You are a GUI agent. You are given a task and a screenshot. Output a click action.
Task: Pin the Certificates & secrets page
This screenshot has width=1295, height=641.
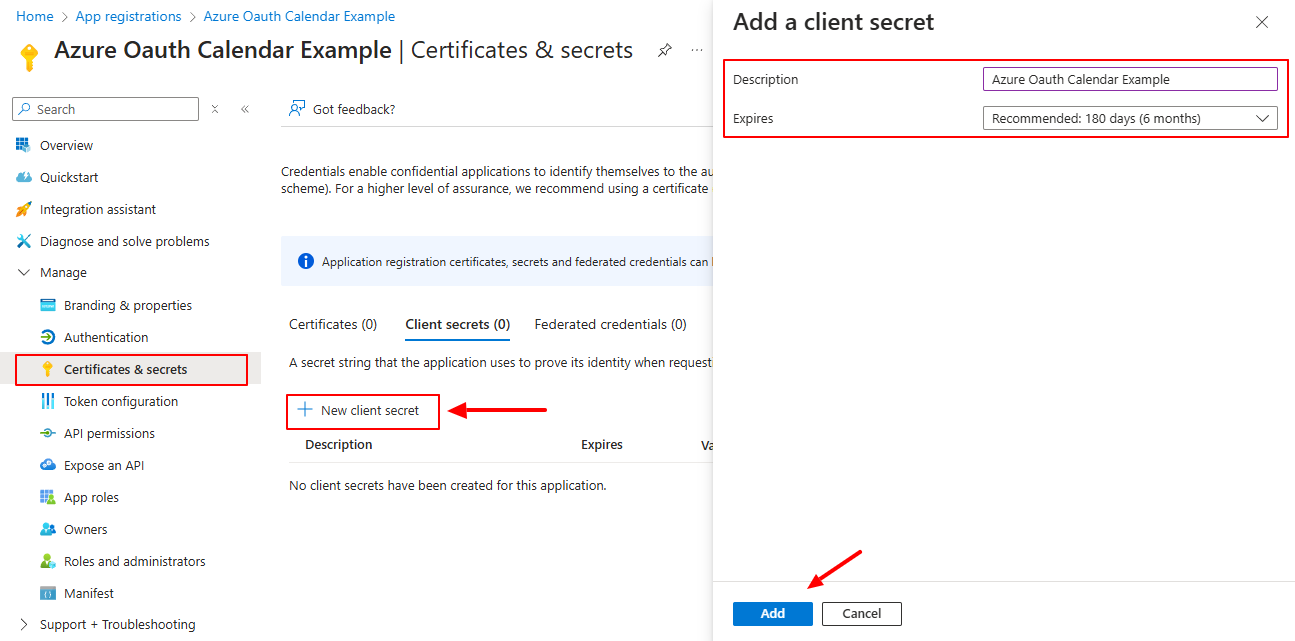[x=665, y=50]
